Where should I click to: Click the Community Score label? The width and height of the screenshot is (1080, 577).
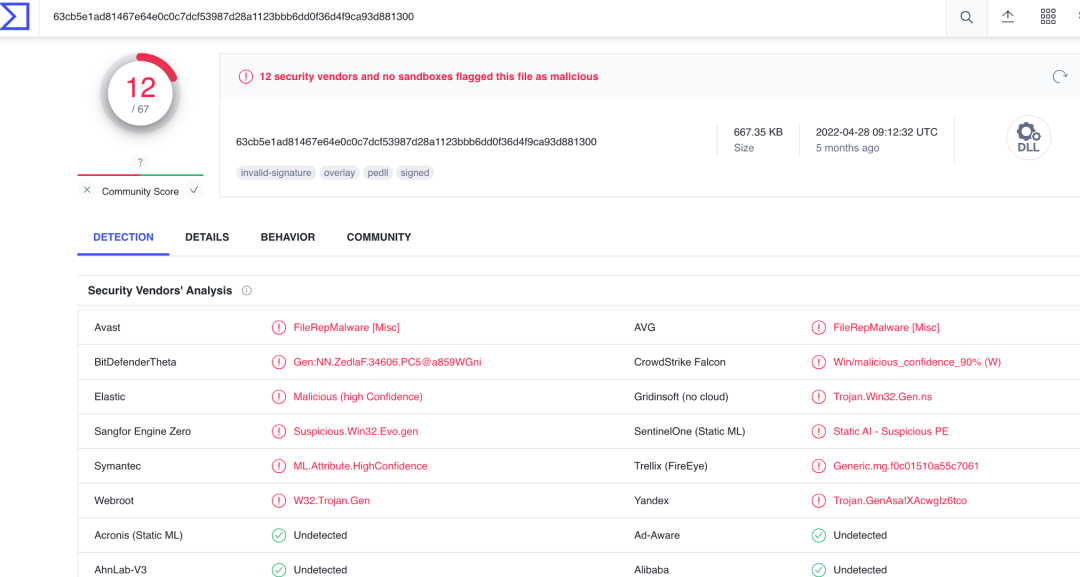141,191
